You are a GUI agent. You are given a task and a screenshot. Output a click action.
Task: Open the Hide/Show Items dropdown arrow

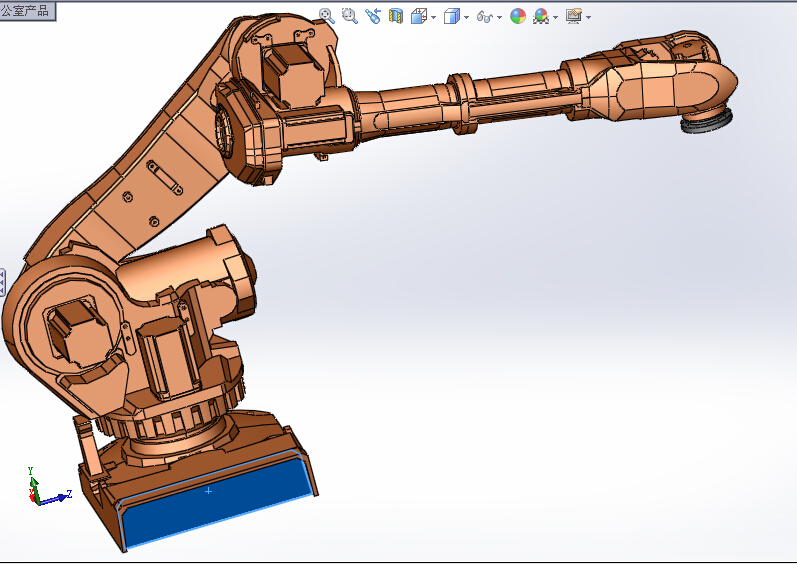[x=500, y=17]
